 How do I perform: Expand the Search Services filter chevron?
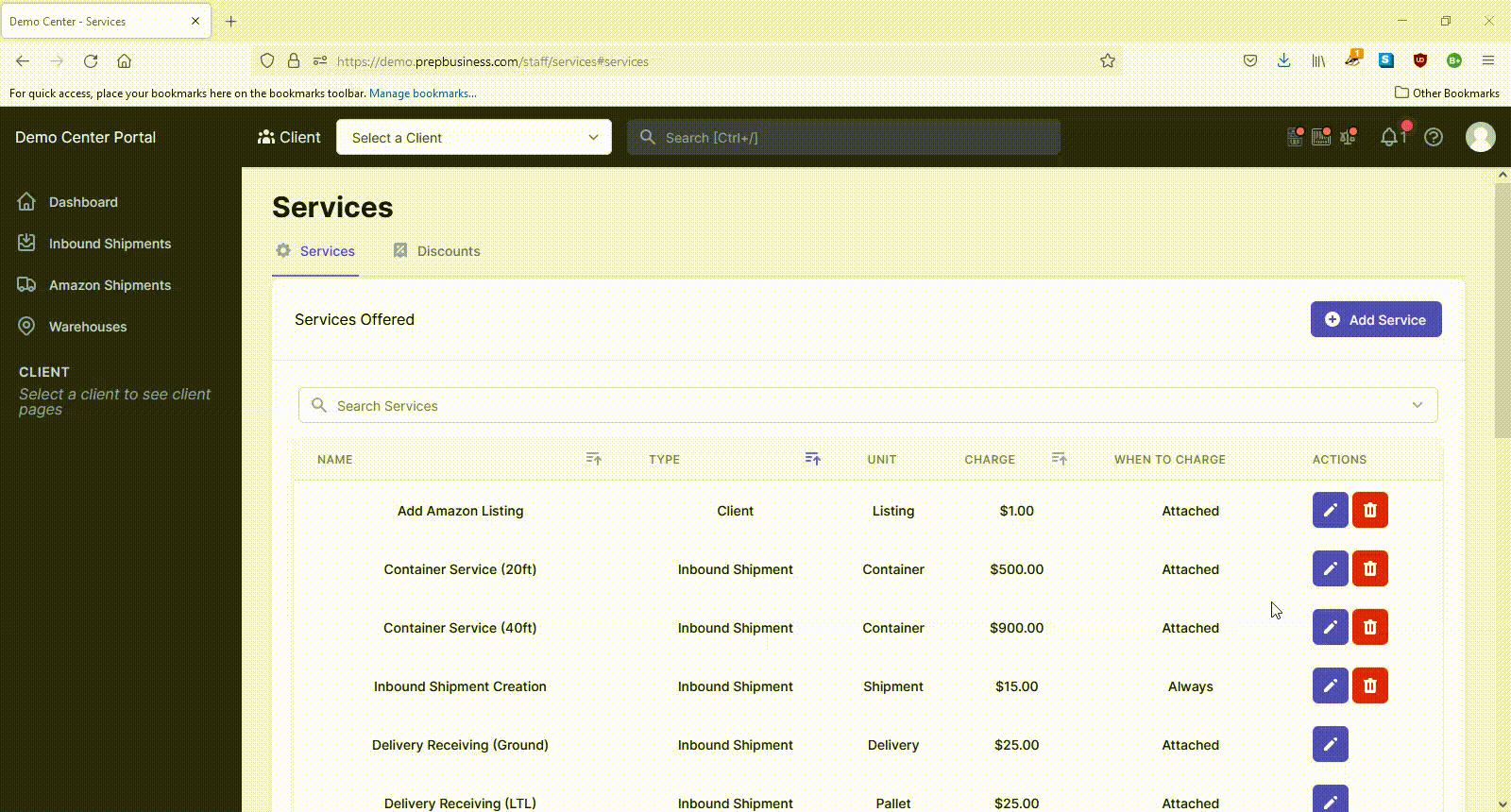pyautogui.click(x=1417, y=405)
